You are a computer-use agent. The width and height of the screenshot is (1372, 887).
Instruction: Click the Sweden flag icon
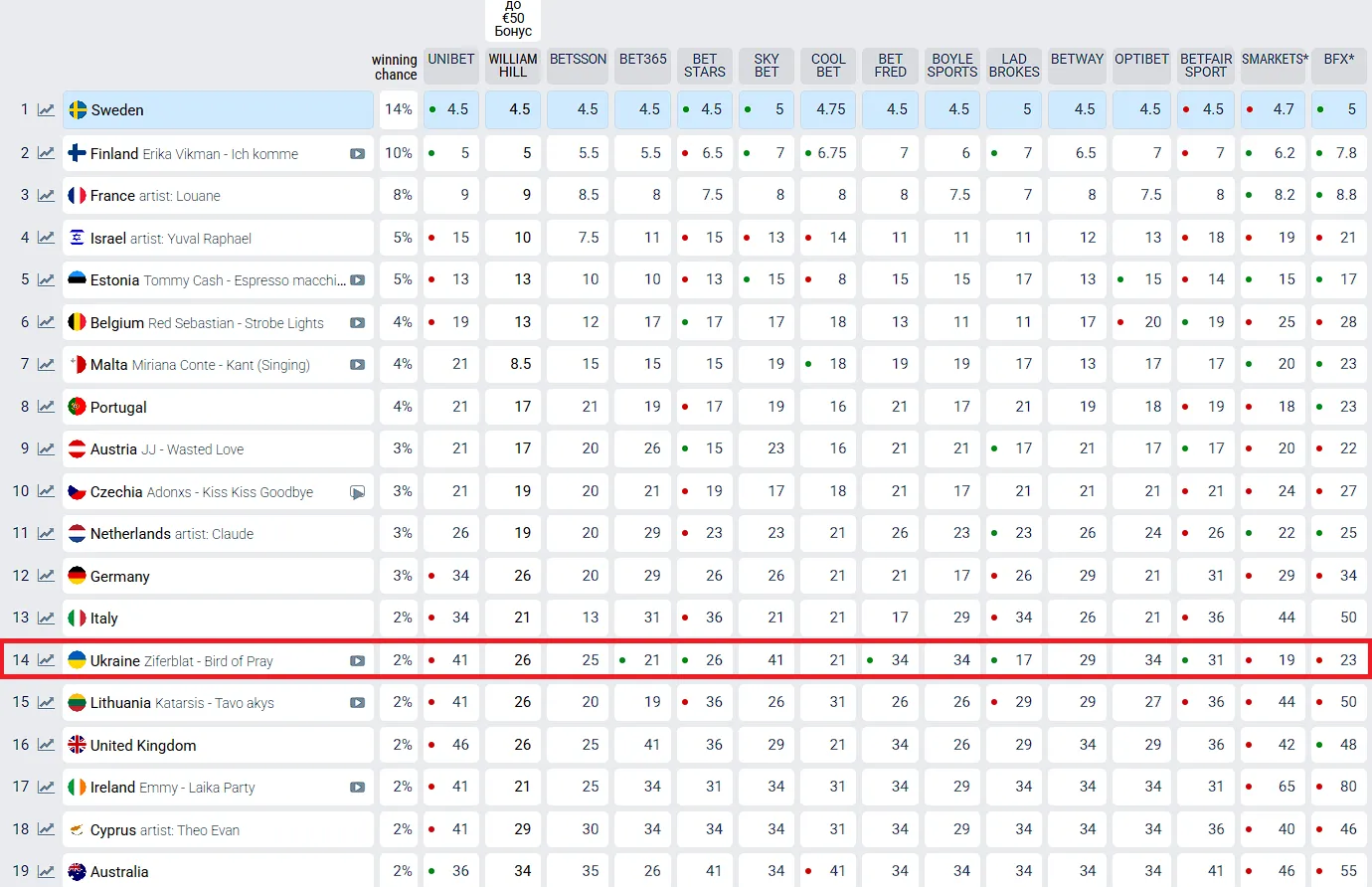point(78,110)
